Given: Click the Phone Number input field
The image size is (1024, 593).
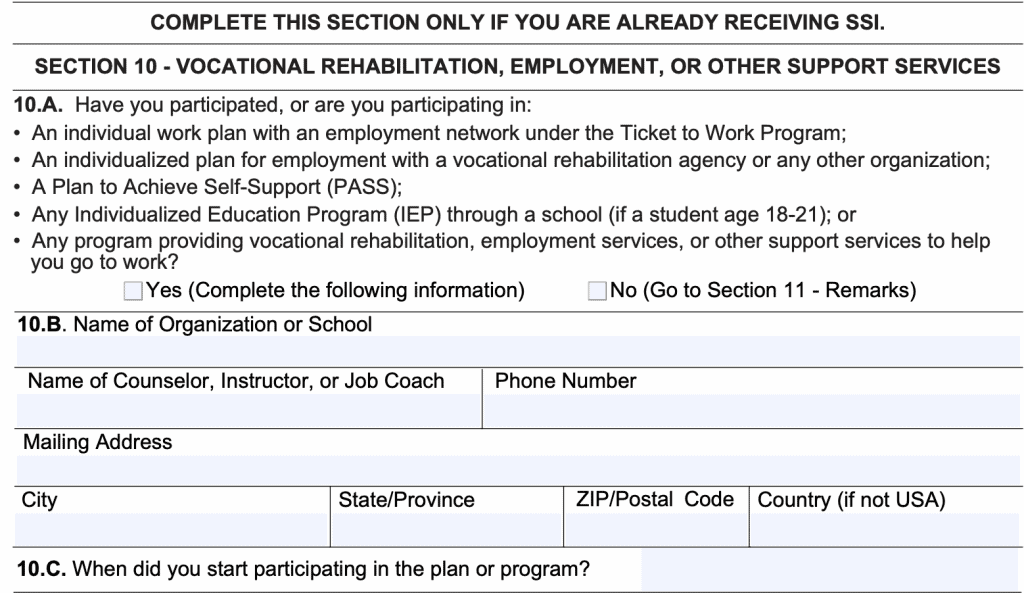Looking at the screenshot, I should pos(752,411).
